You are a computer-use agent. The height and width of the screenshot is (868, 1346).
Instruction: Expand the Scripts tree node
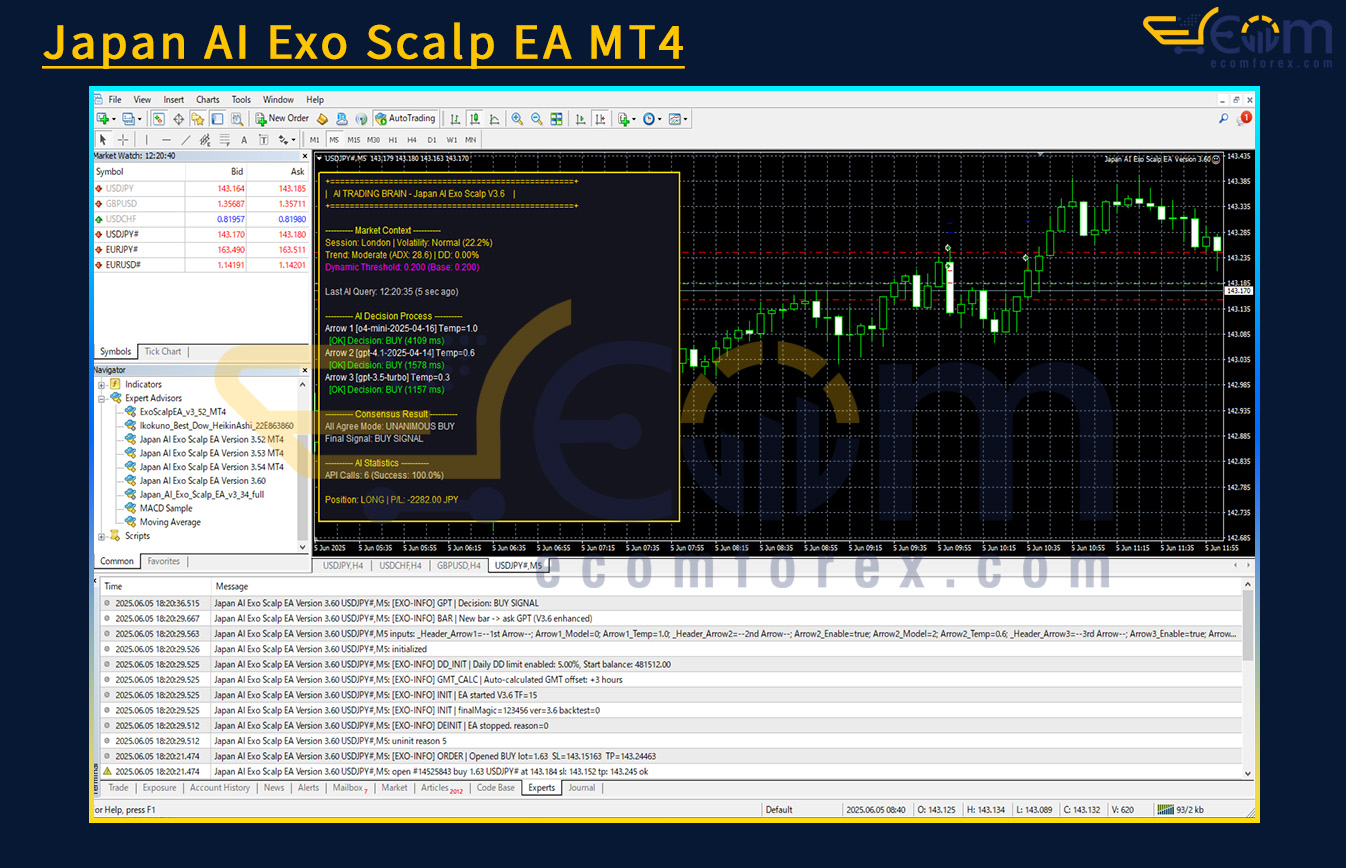(x=102, y=536)
